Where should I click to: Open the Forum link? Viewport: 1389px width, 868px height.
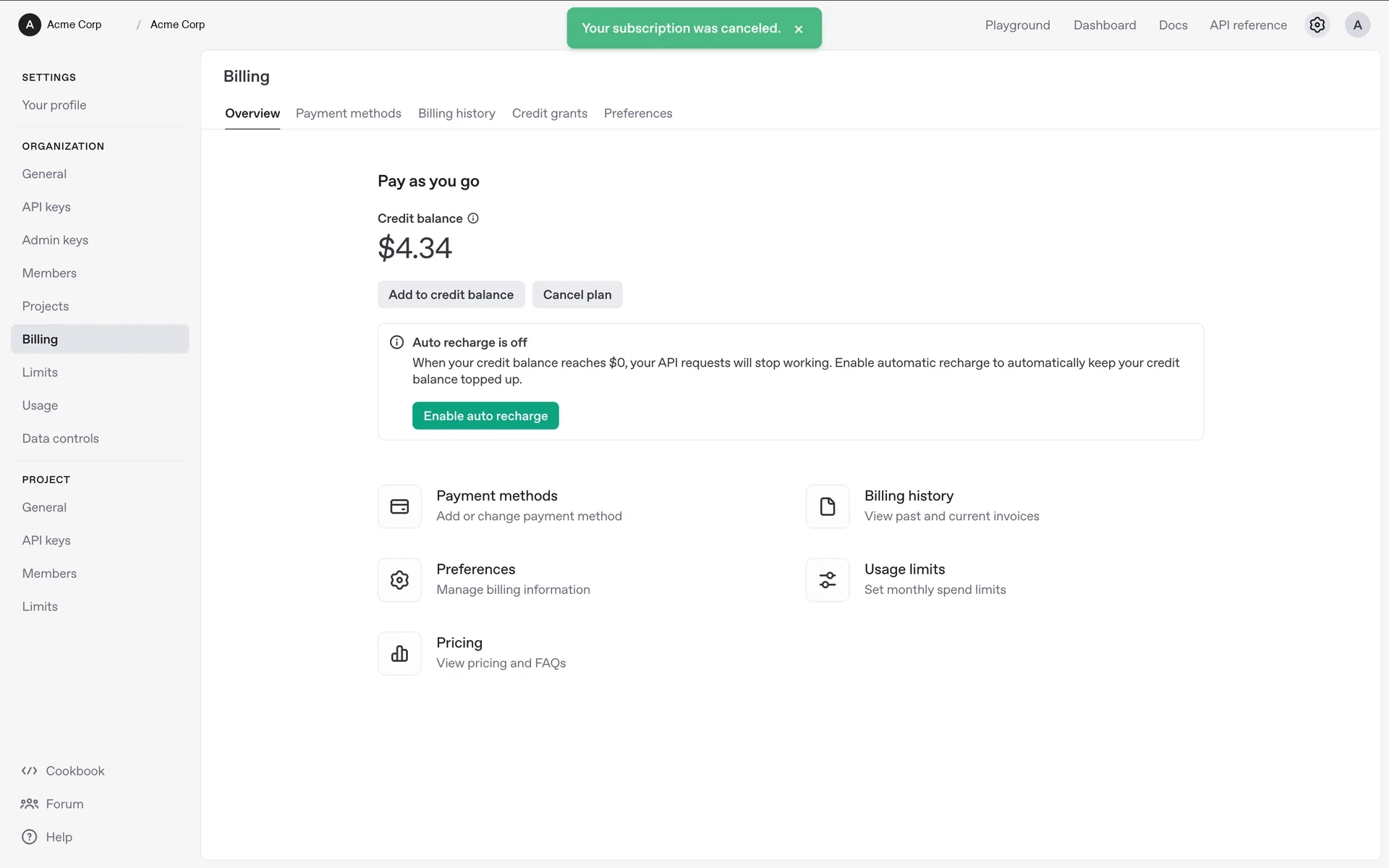(x=64, y=804)
